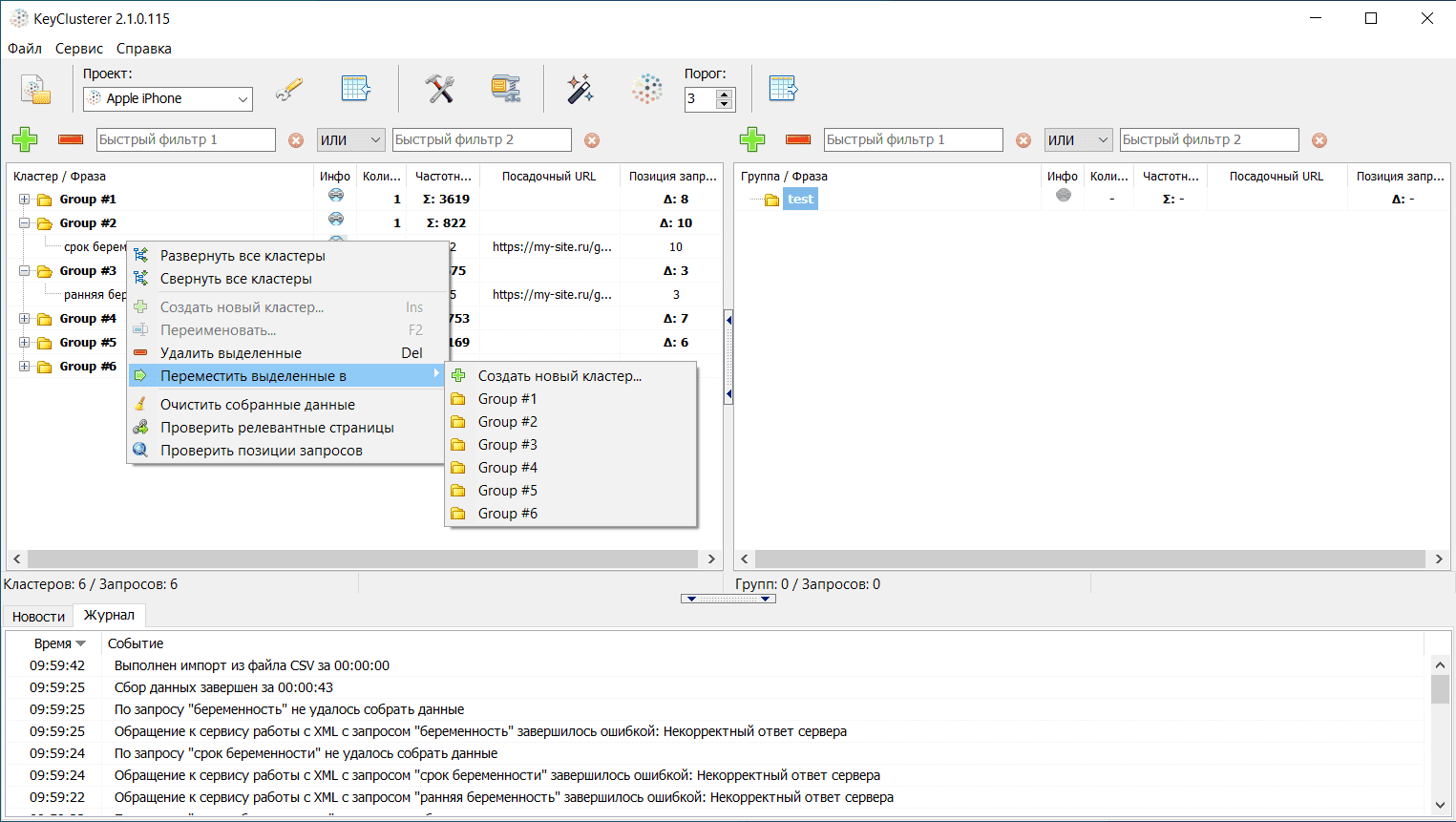This screenshot has height=822, width=1456.
Task: Click the left panel horizontal scrollbar
Action: [x=363, y=559]
